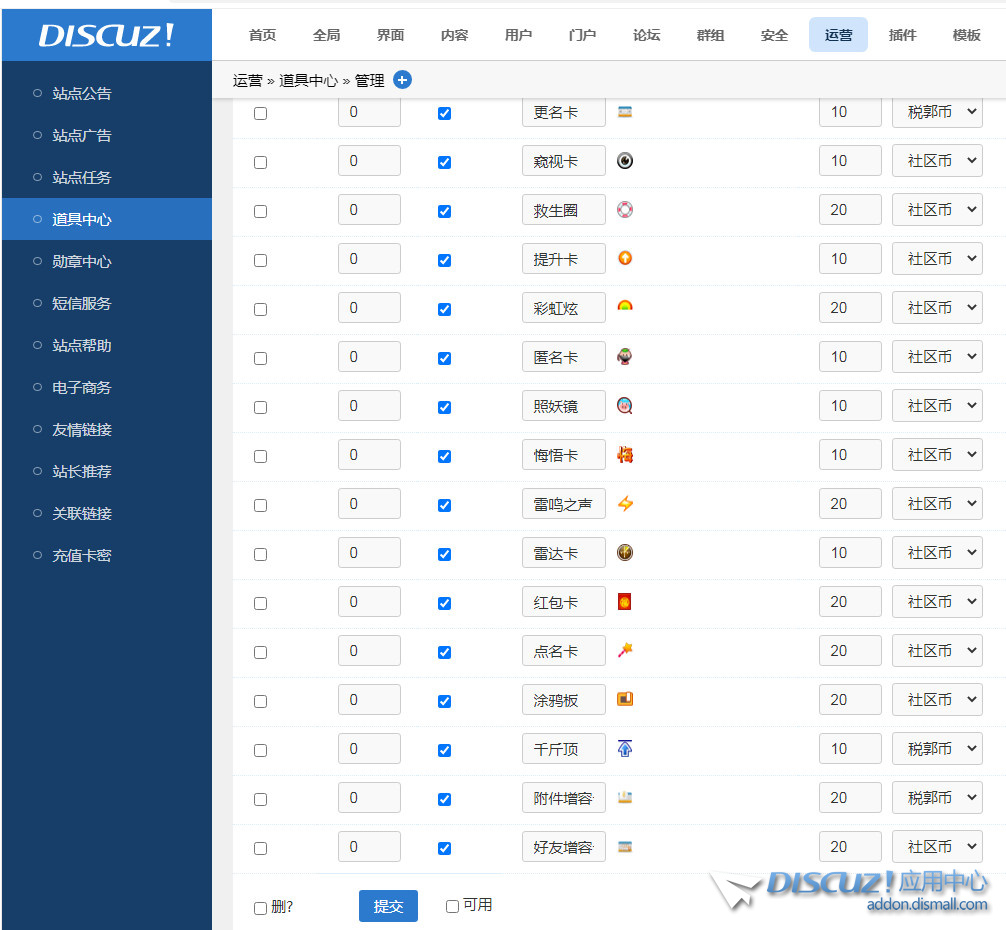
Task: Click the life ring icon beside 救生圈
Action: (625, 209)
